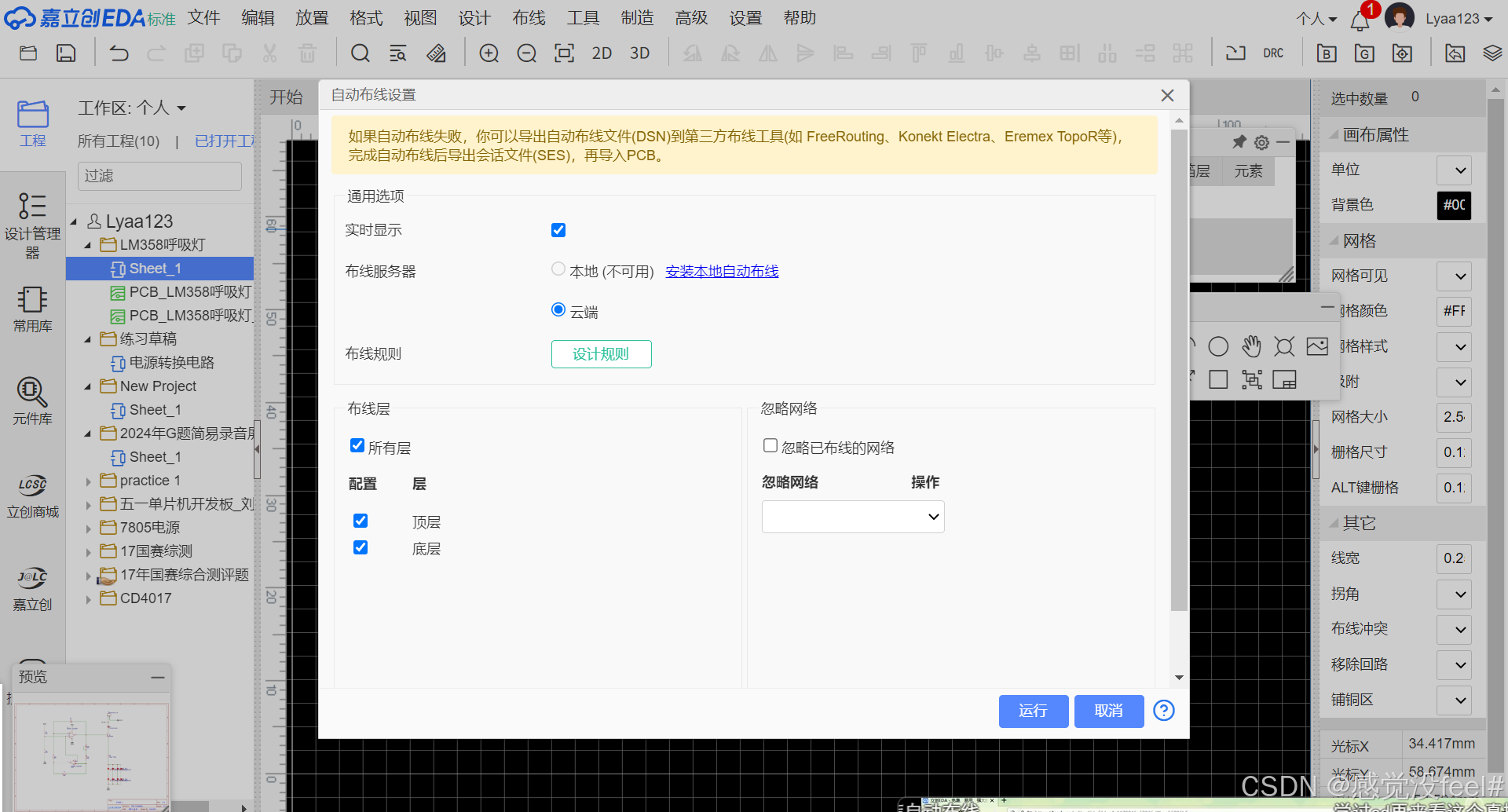Open 嘉立创 JLC in sidebar
This screenshot has height=812, width=1508.
(x=32, y=589)
